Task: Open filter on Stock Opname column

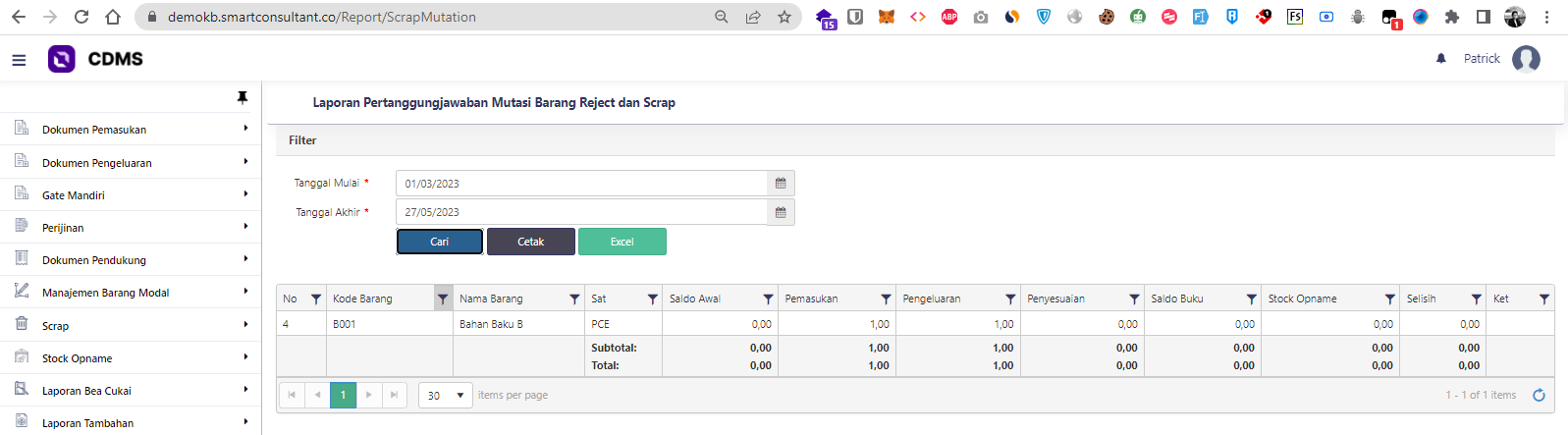Action: point(1389,299)
